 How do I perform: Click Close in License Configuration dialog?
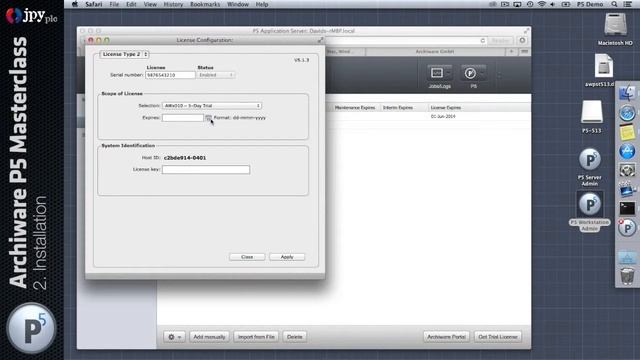[247, 257]
